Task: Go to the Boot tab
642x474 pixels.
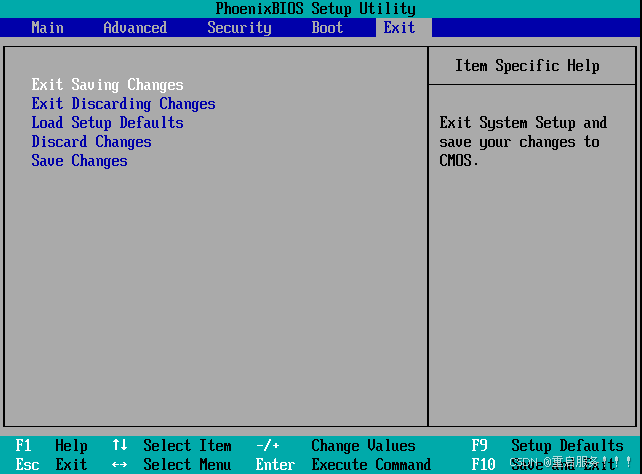Action: (x=327, y=28)
